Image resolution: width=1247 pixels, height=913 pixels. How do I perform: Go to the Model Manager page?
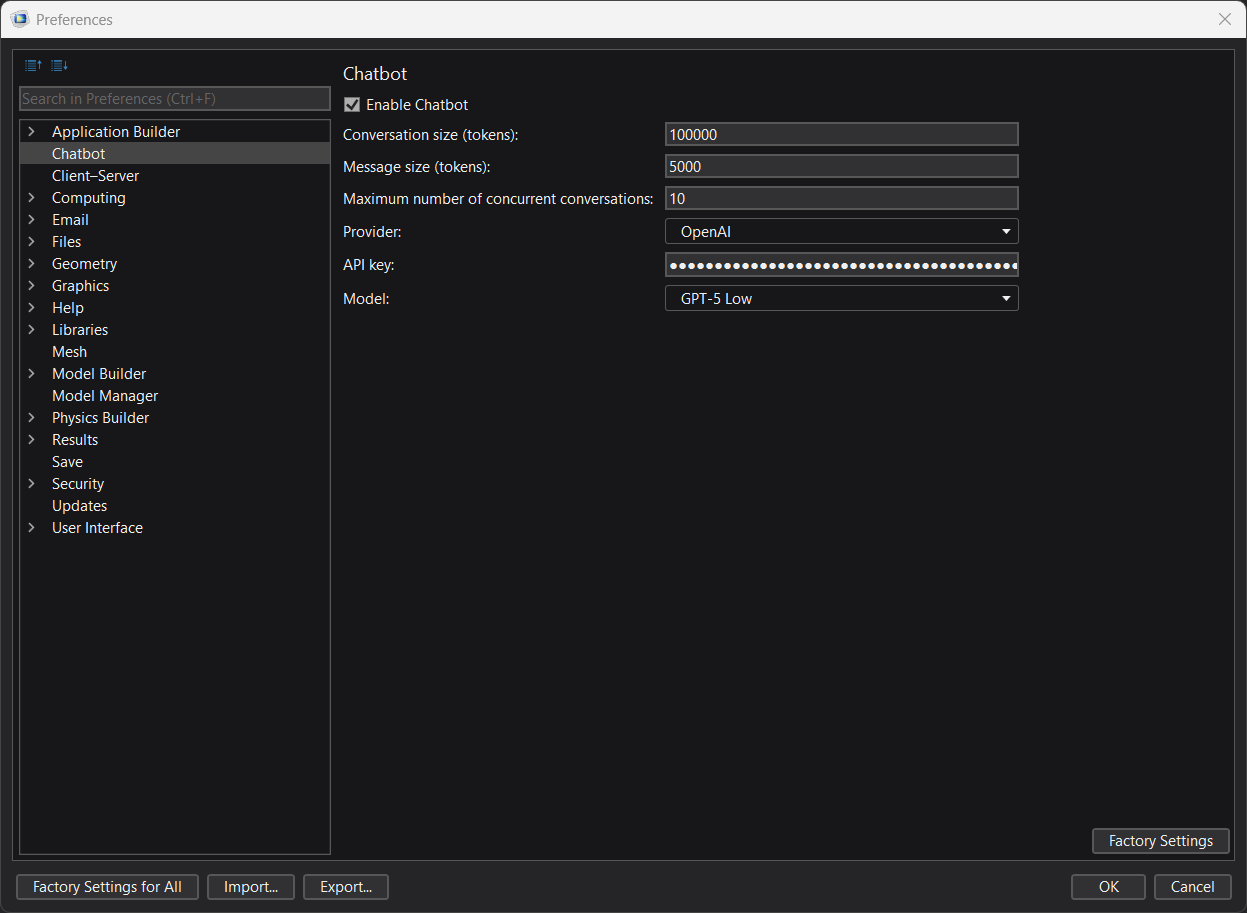click(x=104, y=396)
